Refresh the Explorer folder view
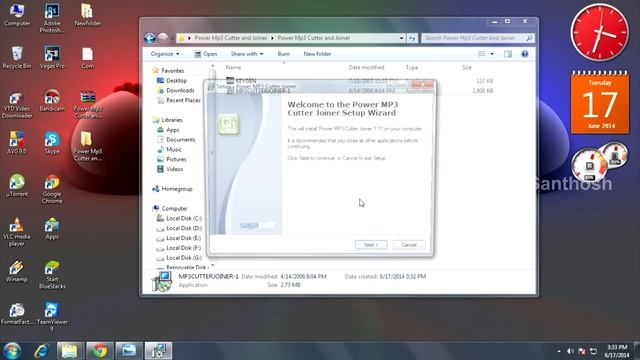 [412, 38]
